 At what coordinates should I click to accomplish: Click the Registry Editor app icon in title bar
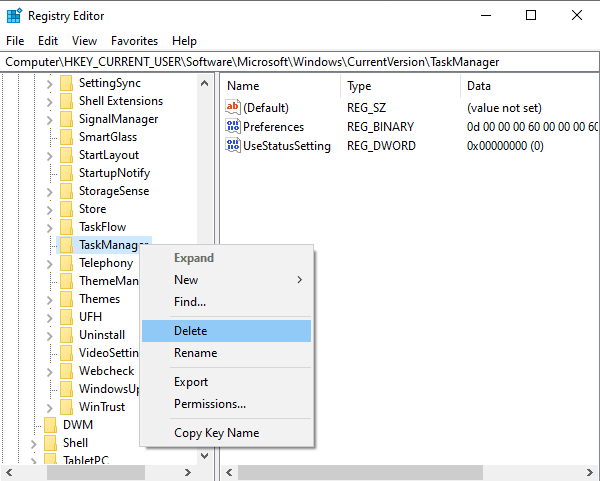[15, 16]
